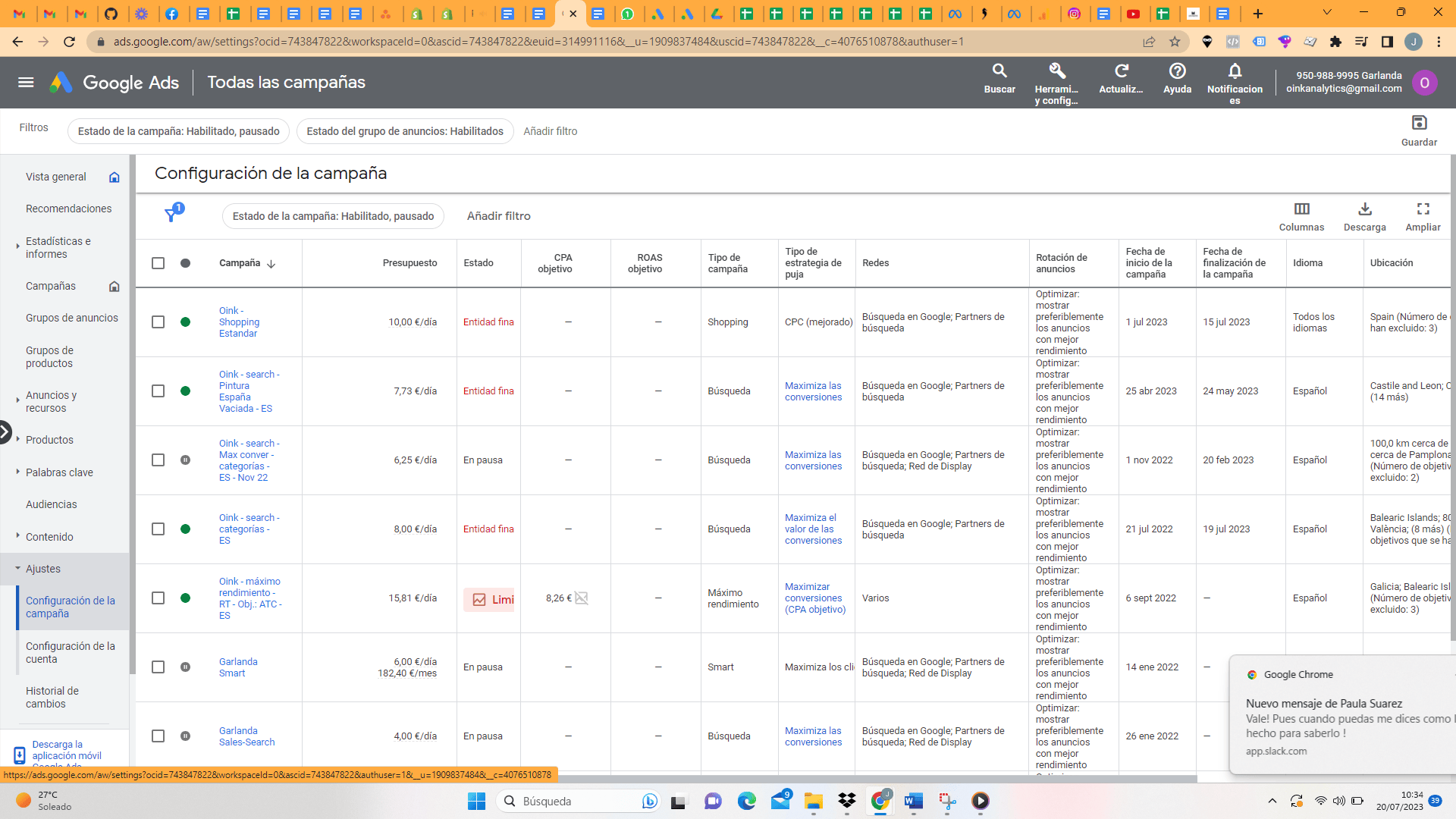Open the hamburger main menu
This screenshot has height=819, width=1456.
[26, 83]
